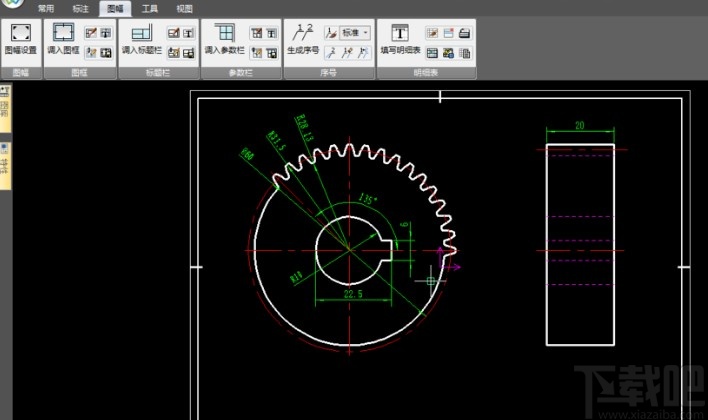Viewport: 708px width, 420px height.
Task: Open the 标准 style dropdown
Action: [x=356, y=33]
